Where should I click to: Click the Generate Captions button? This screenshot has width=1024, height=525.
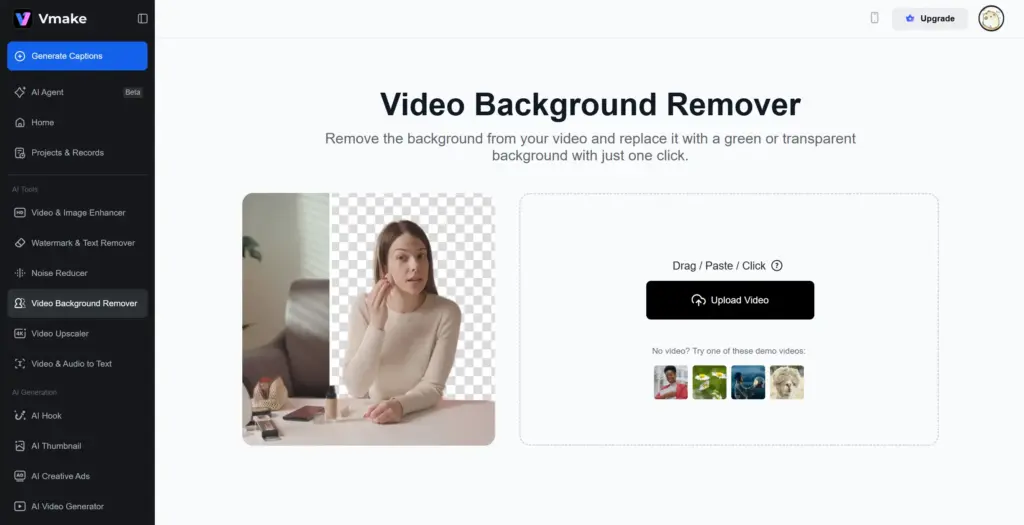click(77, 56)
